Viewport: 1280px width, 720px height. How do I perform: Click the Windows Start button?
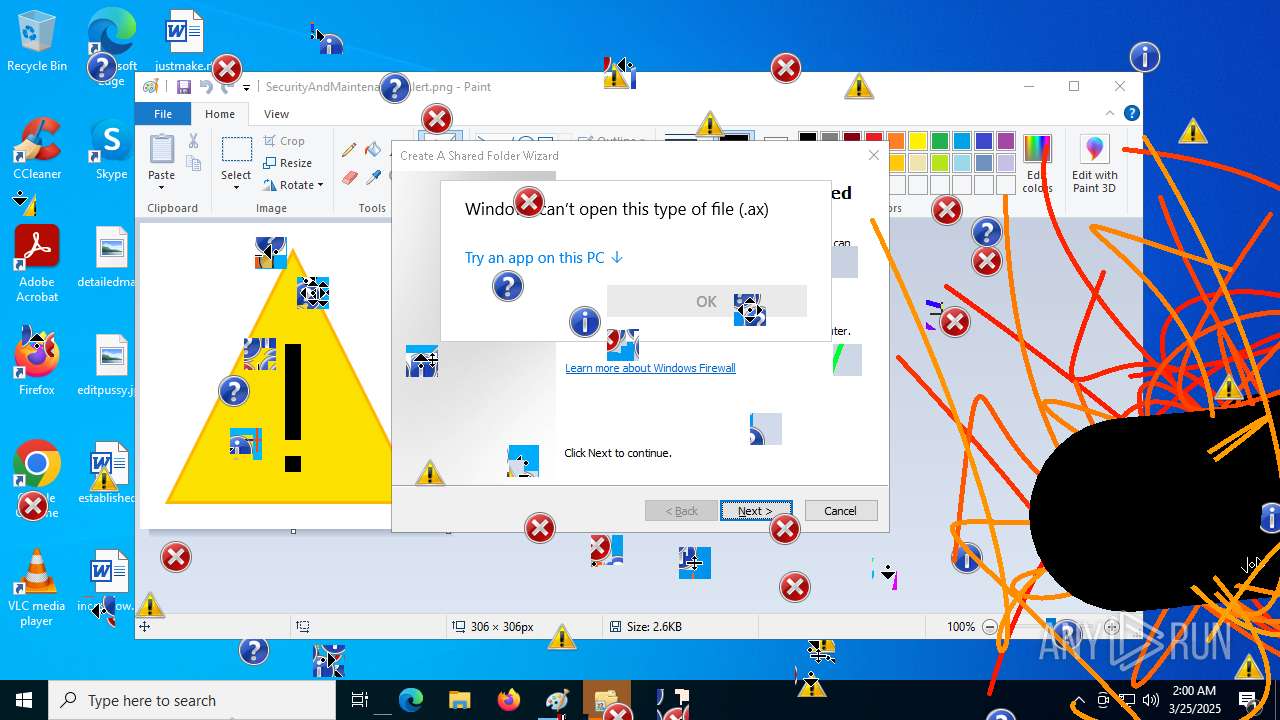click(24, 700)
